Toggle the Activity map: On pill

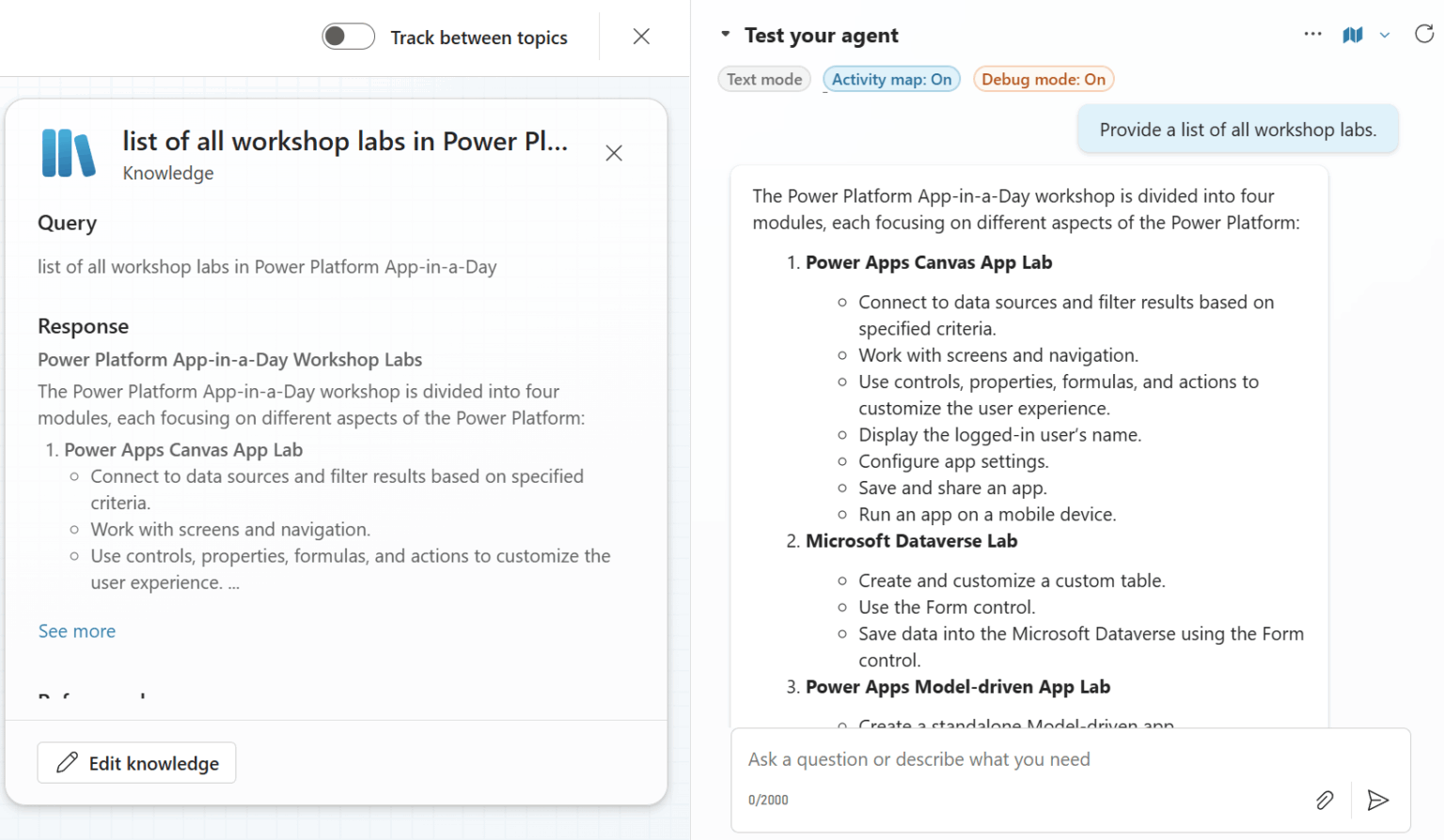pyautogui.click(x=891, y=80)
